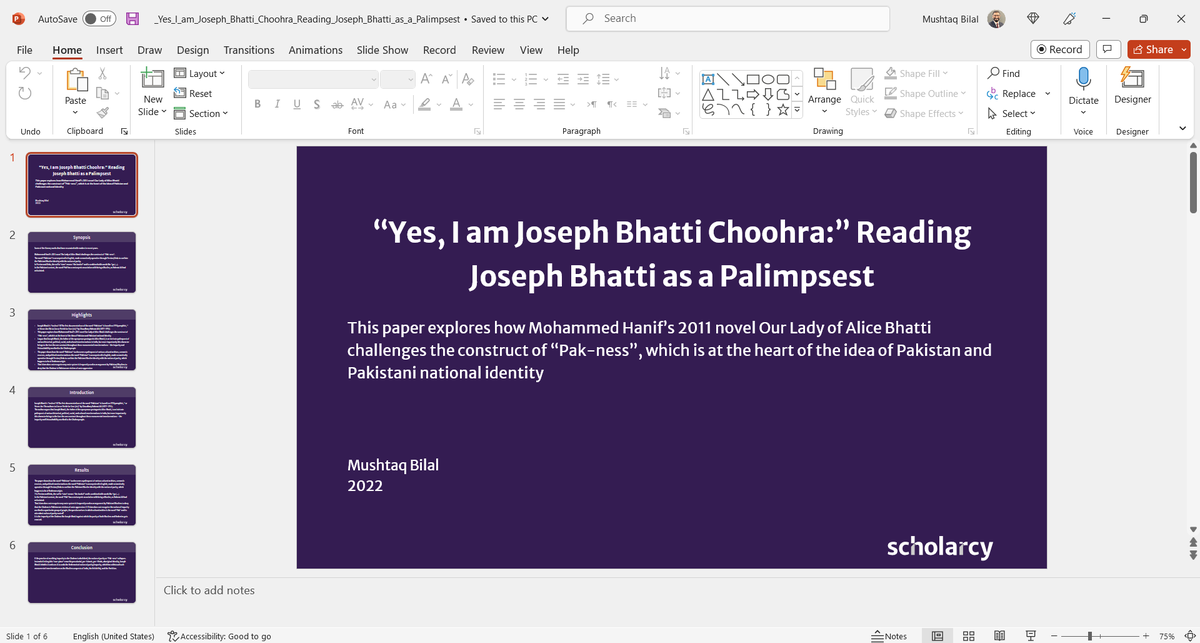Open the Designer pane
1200x643 pixels.
pyautogui.click(x=1132, y=85)
